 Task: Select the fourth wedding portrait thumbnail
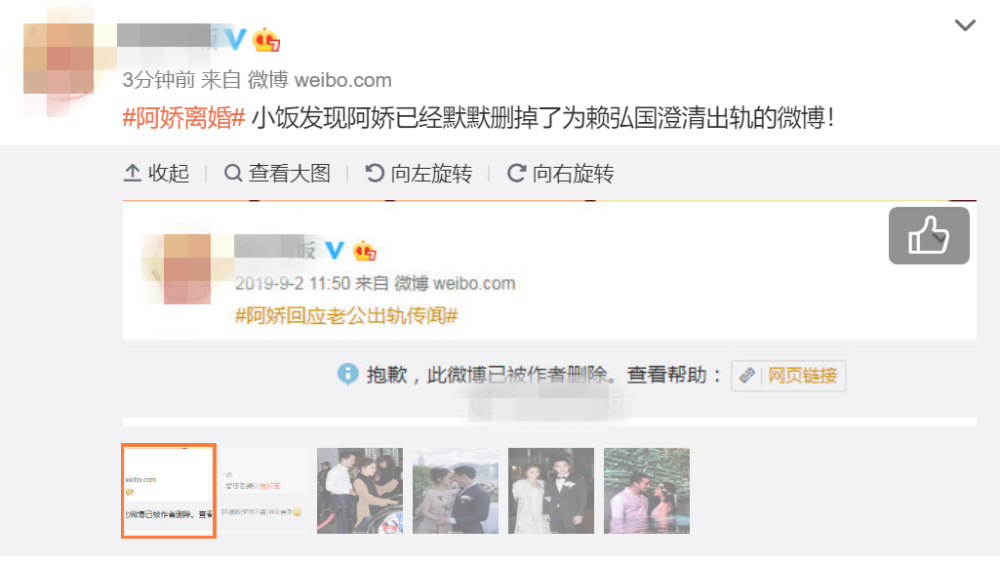click(x=455, y=491)
